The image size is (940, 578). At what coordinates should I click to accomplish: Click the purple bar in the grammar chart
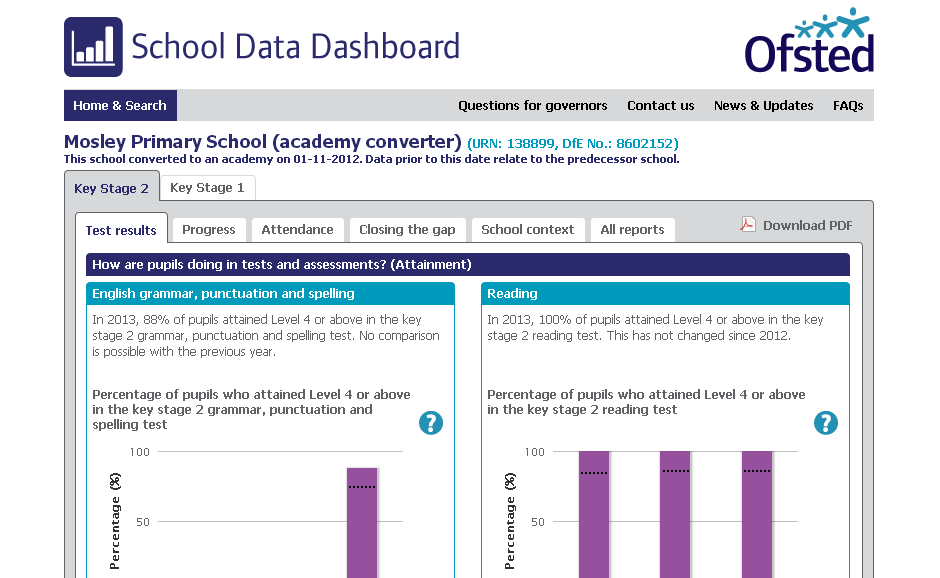click(362, 523)
